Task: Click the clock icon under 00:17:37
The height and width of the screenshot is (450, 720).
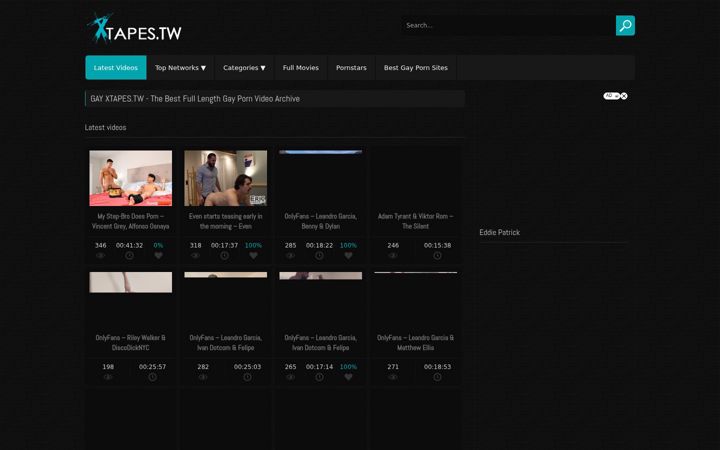Action: (x=225, y=255)
